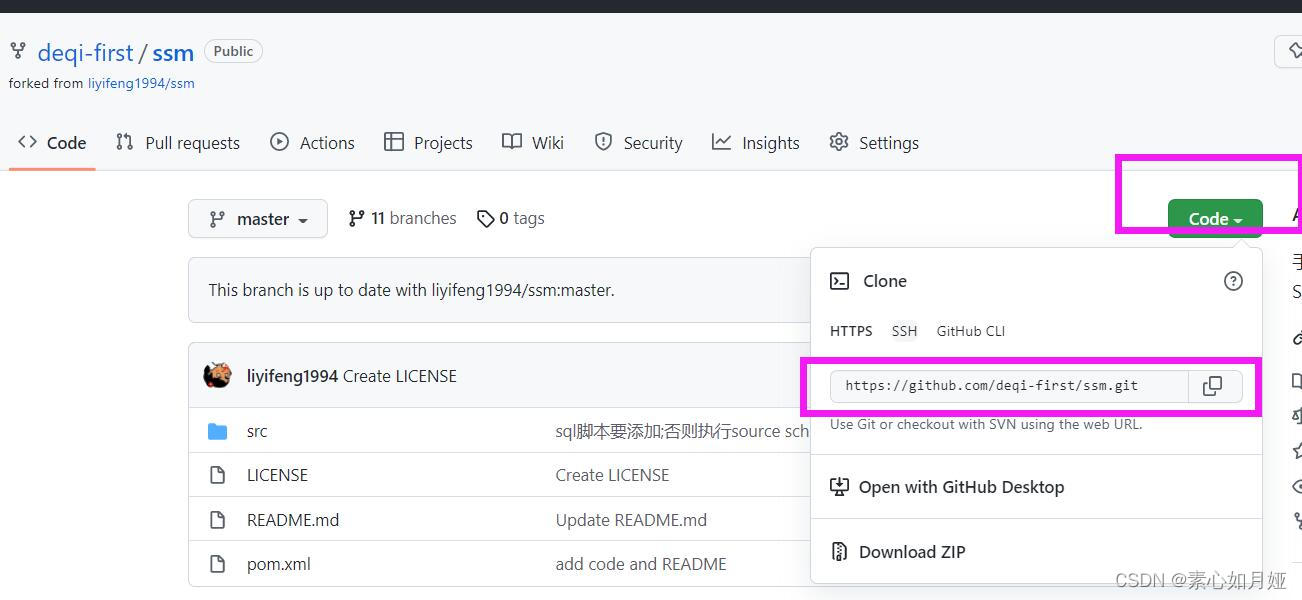Go to the Actions tab

coord(312,143)
